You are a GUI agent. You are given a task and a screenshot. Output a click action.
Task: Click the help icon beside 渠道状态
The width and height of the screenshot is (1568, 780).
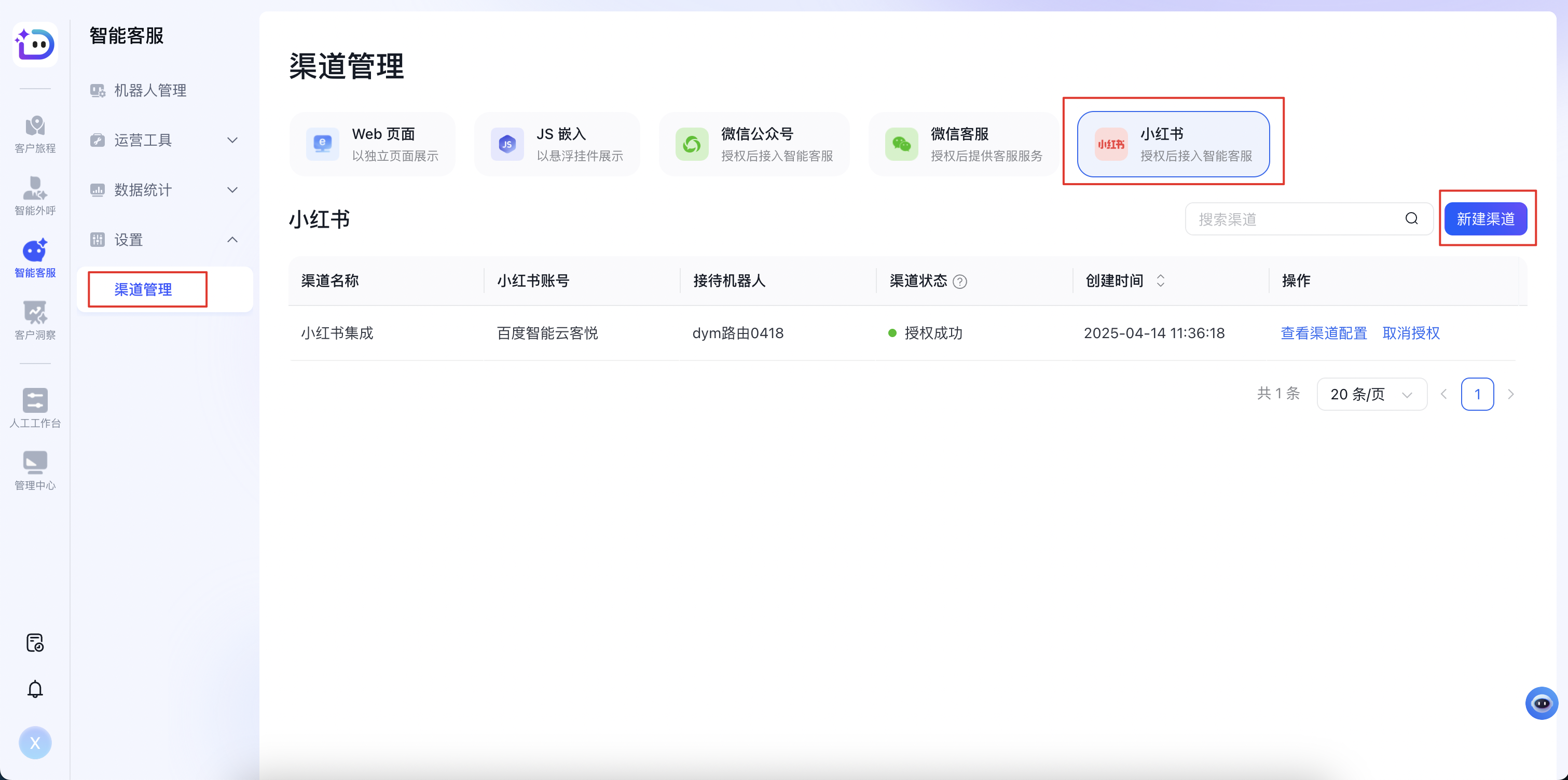(960, 281)
